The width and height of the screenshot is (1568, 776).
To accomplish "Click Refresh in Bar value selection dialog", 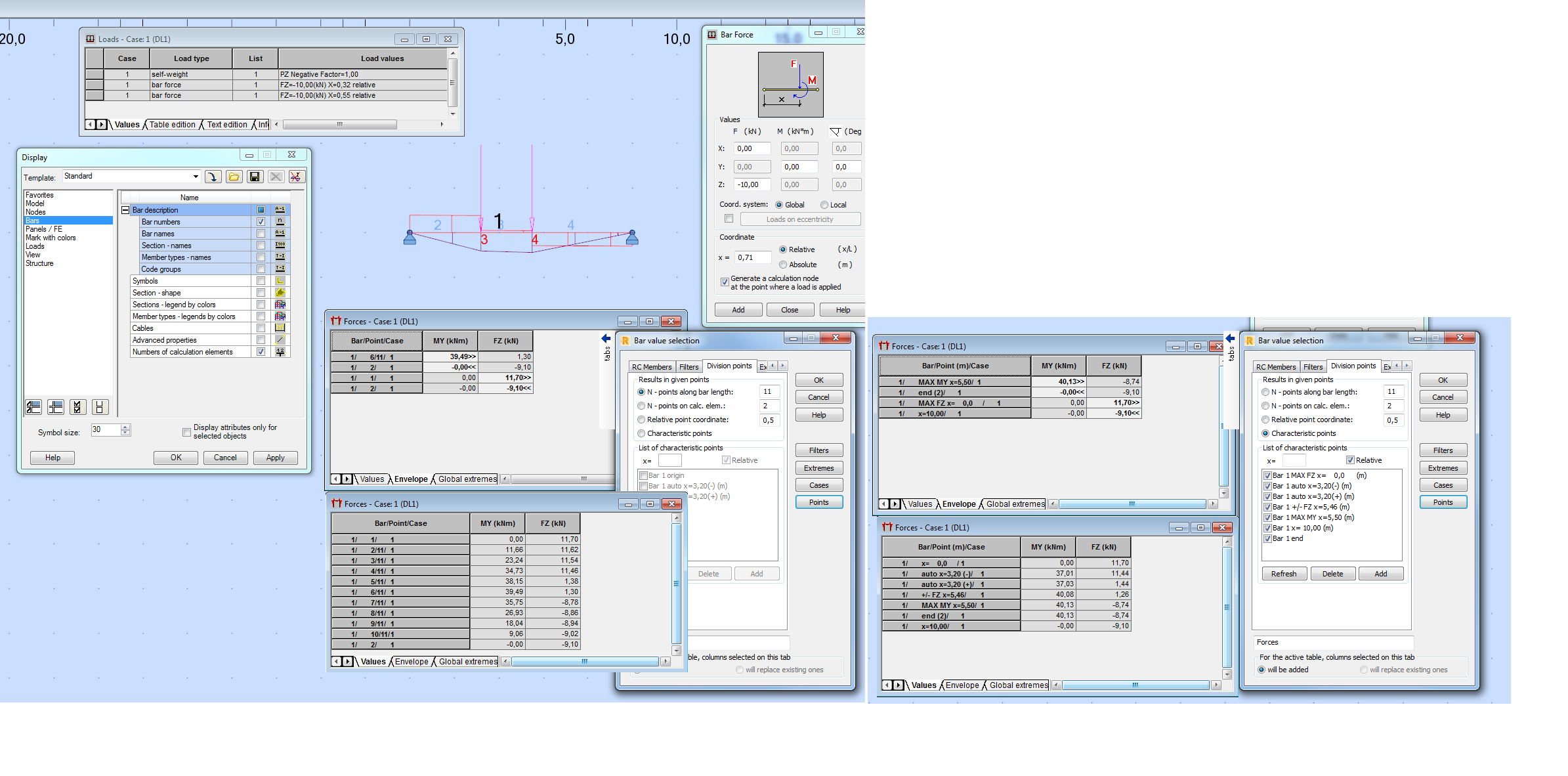I will coord(1284,573).
